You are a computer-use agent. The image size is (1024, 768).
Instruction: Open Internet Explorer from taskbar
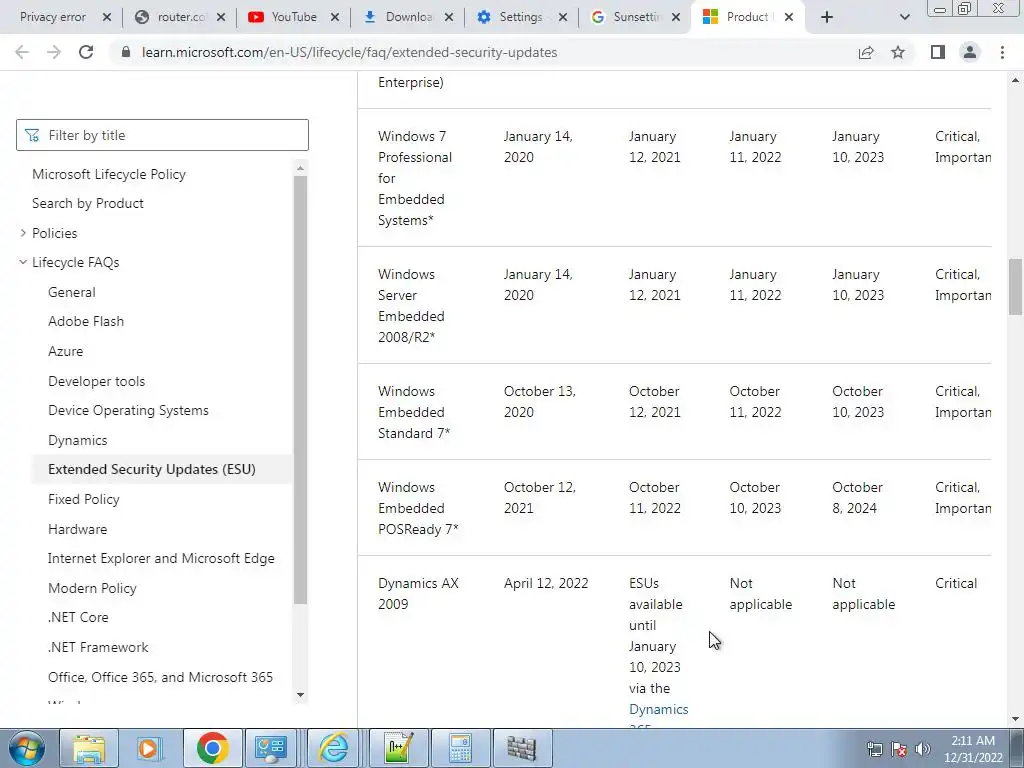(x=334, y=748)
